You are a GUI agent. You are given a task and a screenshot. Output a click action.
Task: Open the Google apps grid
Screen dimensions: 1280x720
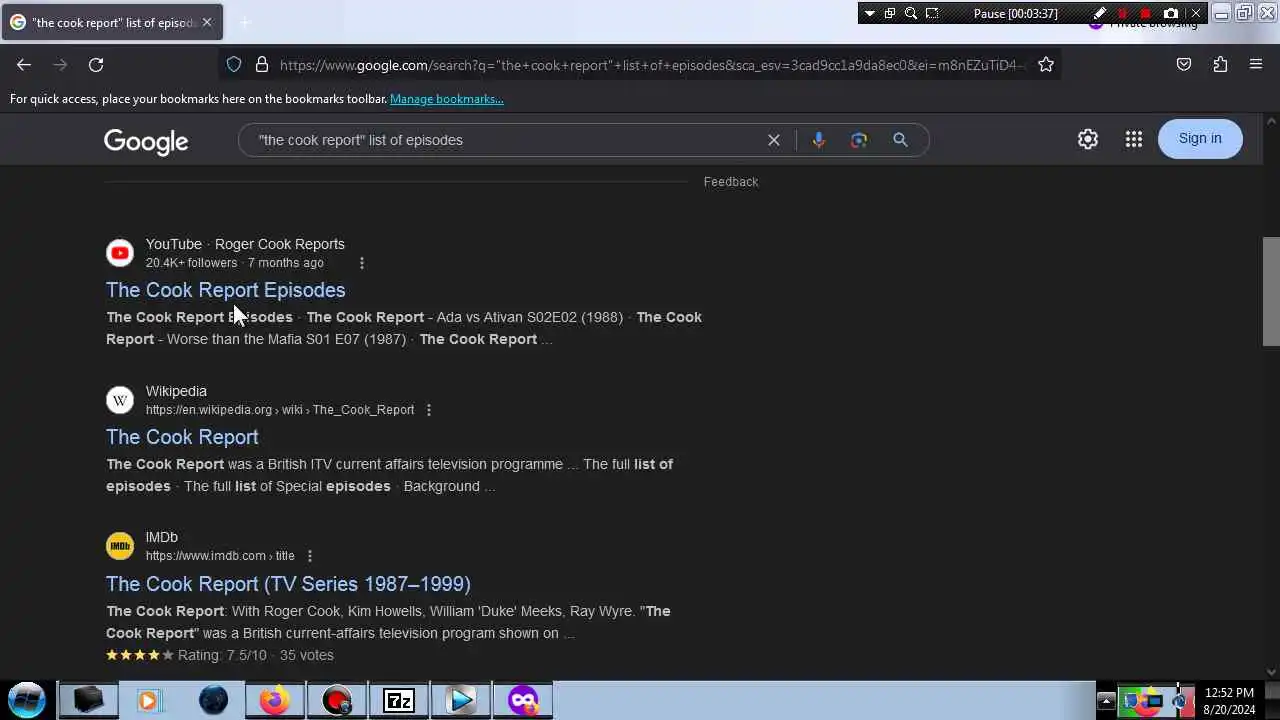(x=1133, y=140)
